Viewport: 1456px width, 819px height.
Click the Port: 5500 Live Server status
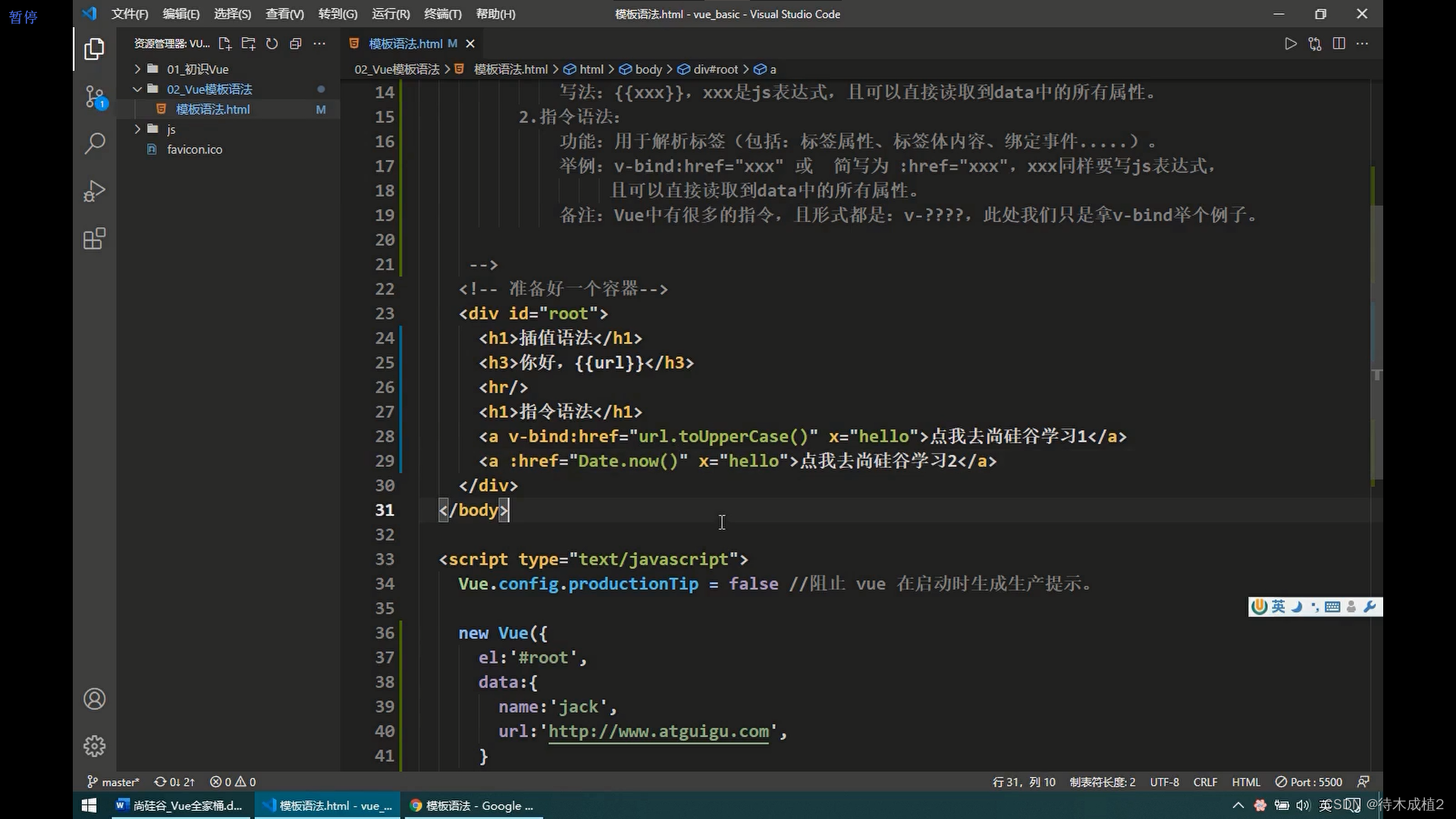click(x=1309, y=782)
